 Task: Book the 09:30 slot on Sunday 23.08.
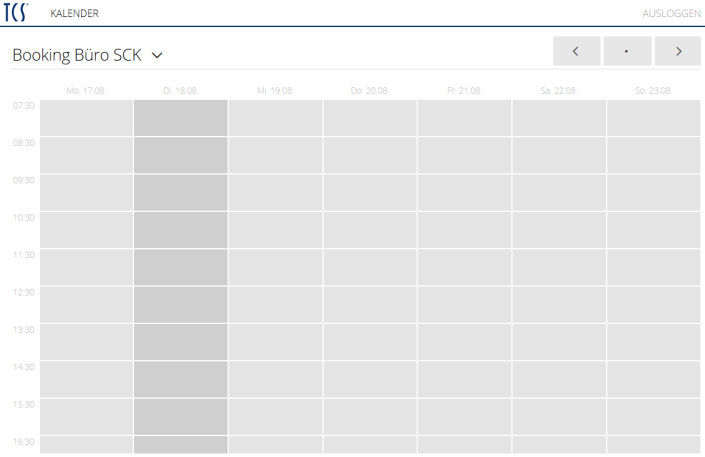(x=653, y=193)
